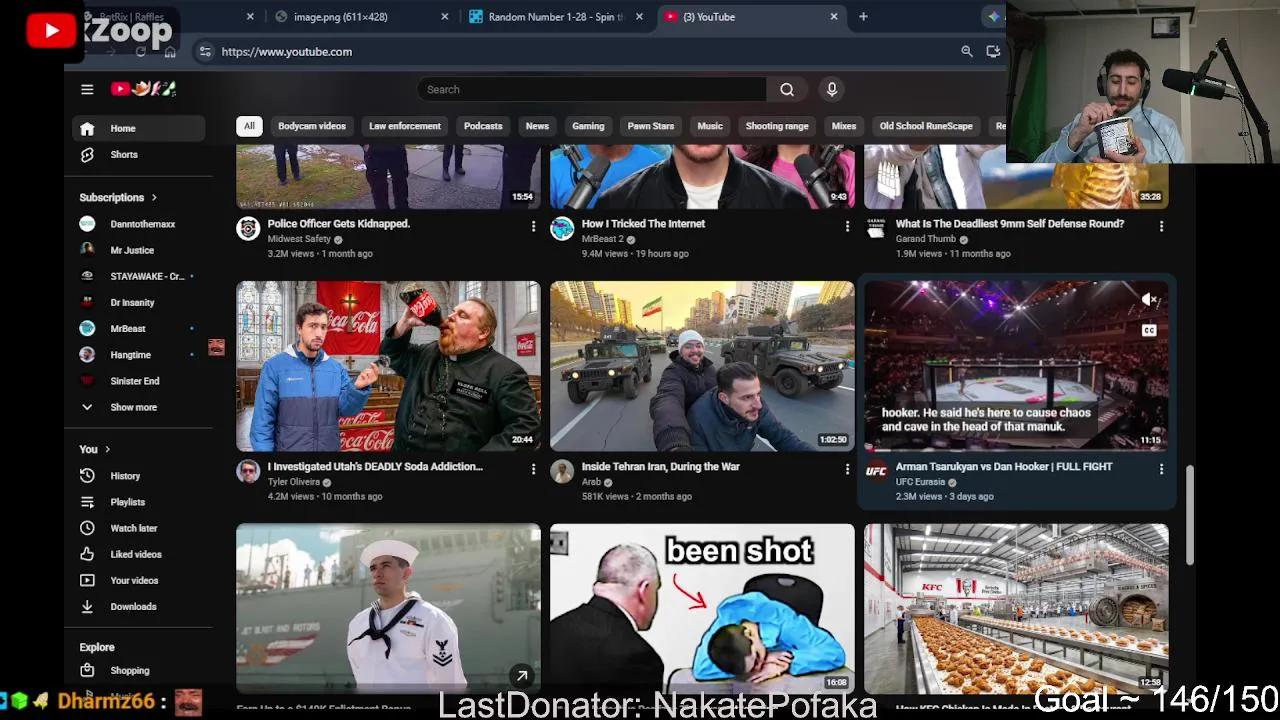Click the voice search microphone icon
The width and height of the screenshot is (1280, 720).
click(x=831, y=89)
